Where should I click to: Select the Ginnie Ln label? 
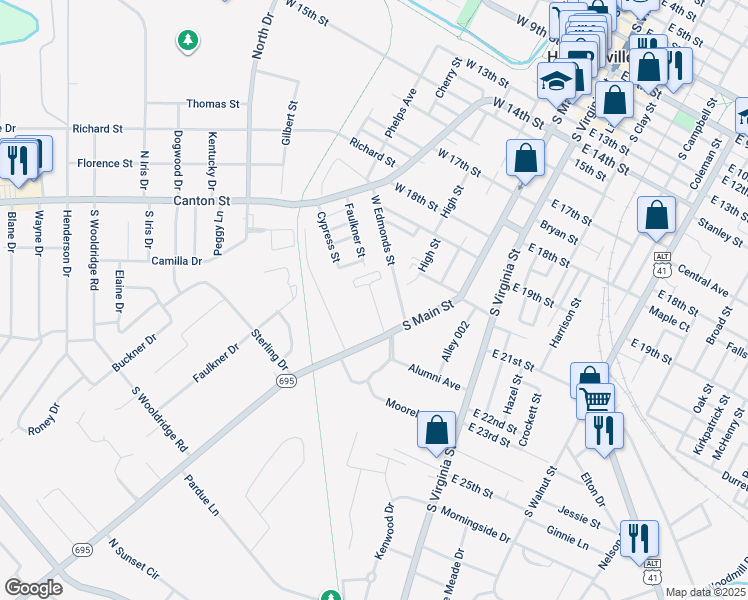pos(567,537)
